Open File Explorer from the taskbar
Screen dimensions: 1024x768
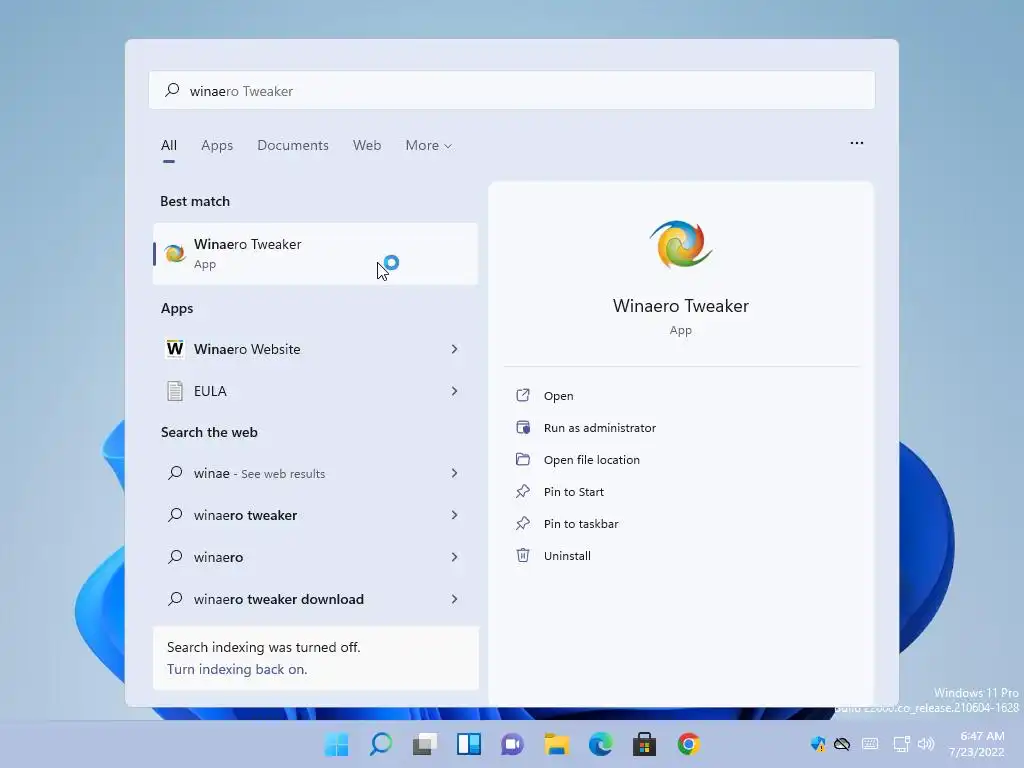[x=556, y=744]
